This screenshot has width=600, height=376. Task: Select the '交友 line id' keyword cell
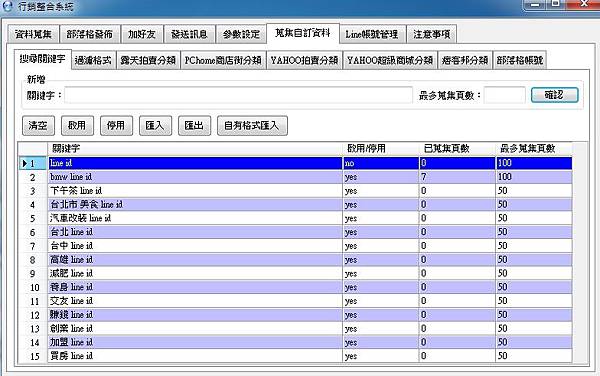tap(195, 301)
